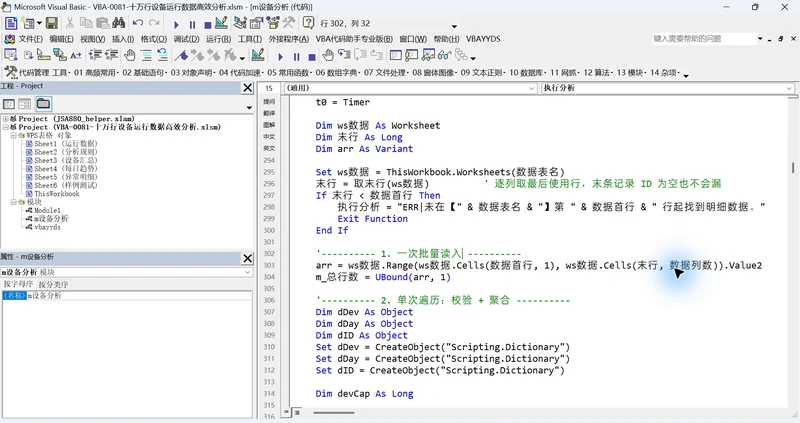Open the 执行分析 procedure dropdown
Viewport: 800px width, 423px height.
point(668,88)
